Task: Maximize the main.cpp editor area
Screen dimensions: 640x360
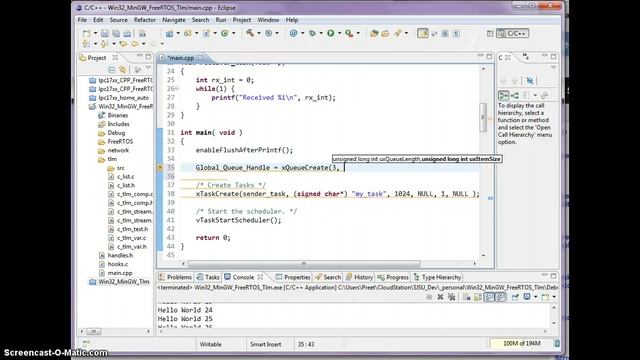Action: (489, 57)
